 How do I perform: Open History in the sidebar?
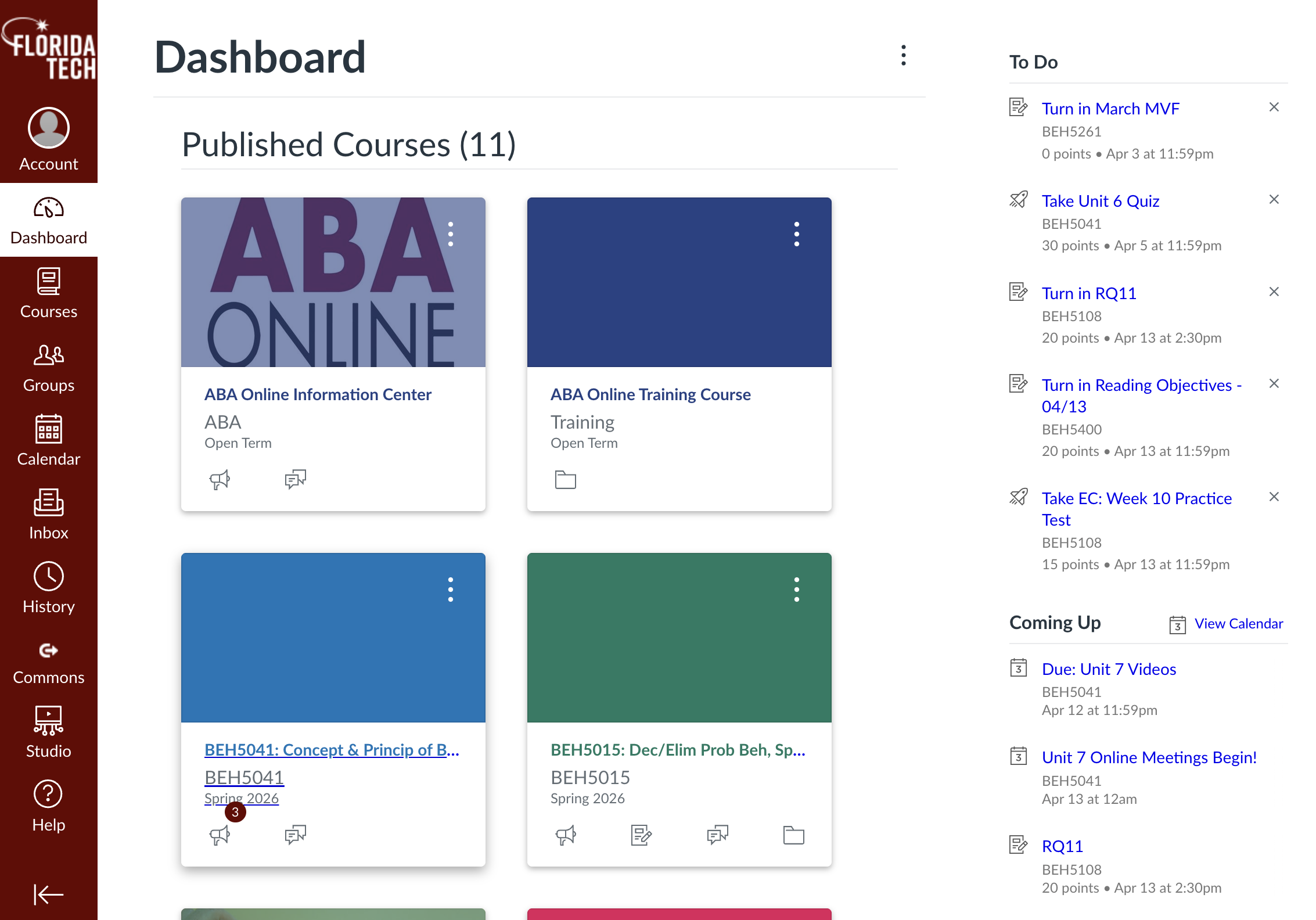click(49, 588)
